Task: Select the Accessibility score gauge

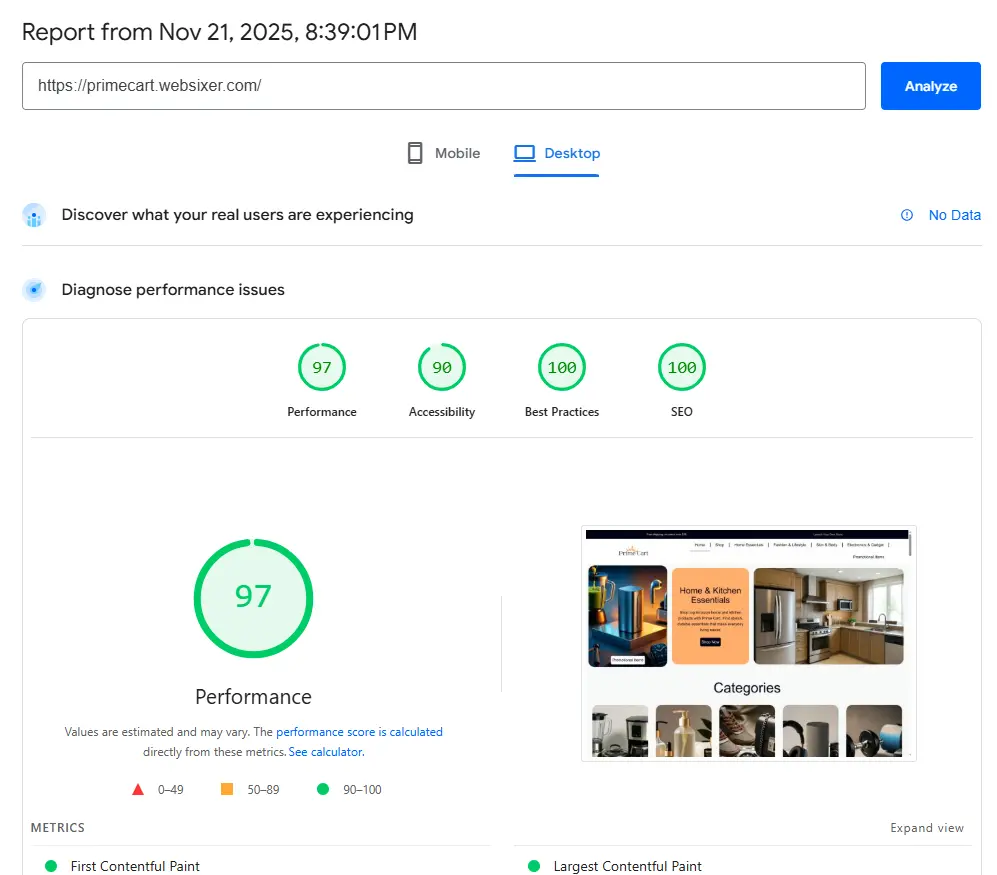Action: pos(441,368)
